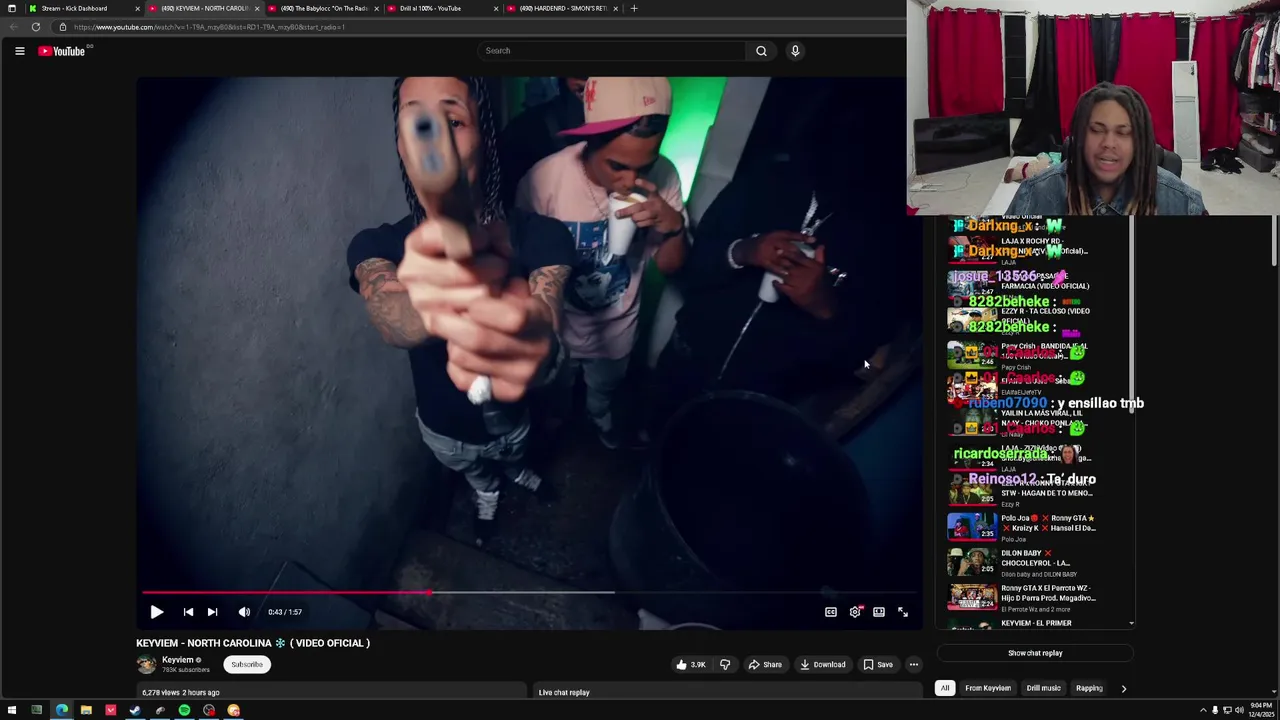The width and height of the screenshot is (1280, 720).
Task: Open the Keyviem channel name link
Action: 178,660
